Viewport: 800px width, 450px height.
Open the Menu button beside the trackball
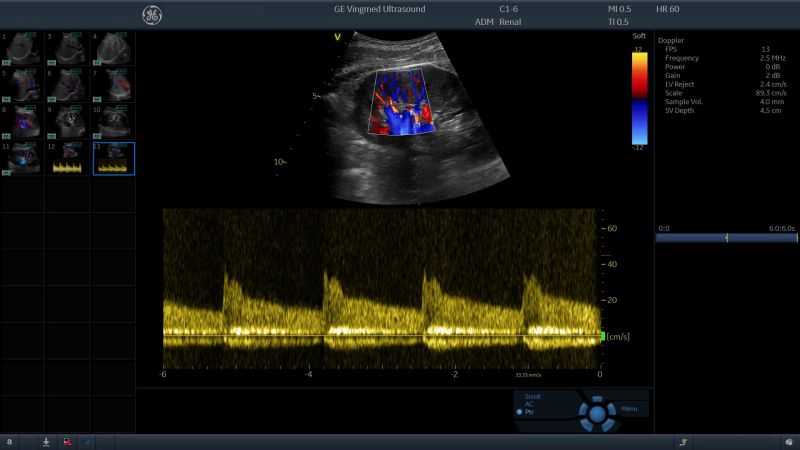tap(629, 409)
